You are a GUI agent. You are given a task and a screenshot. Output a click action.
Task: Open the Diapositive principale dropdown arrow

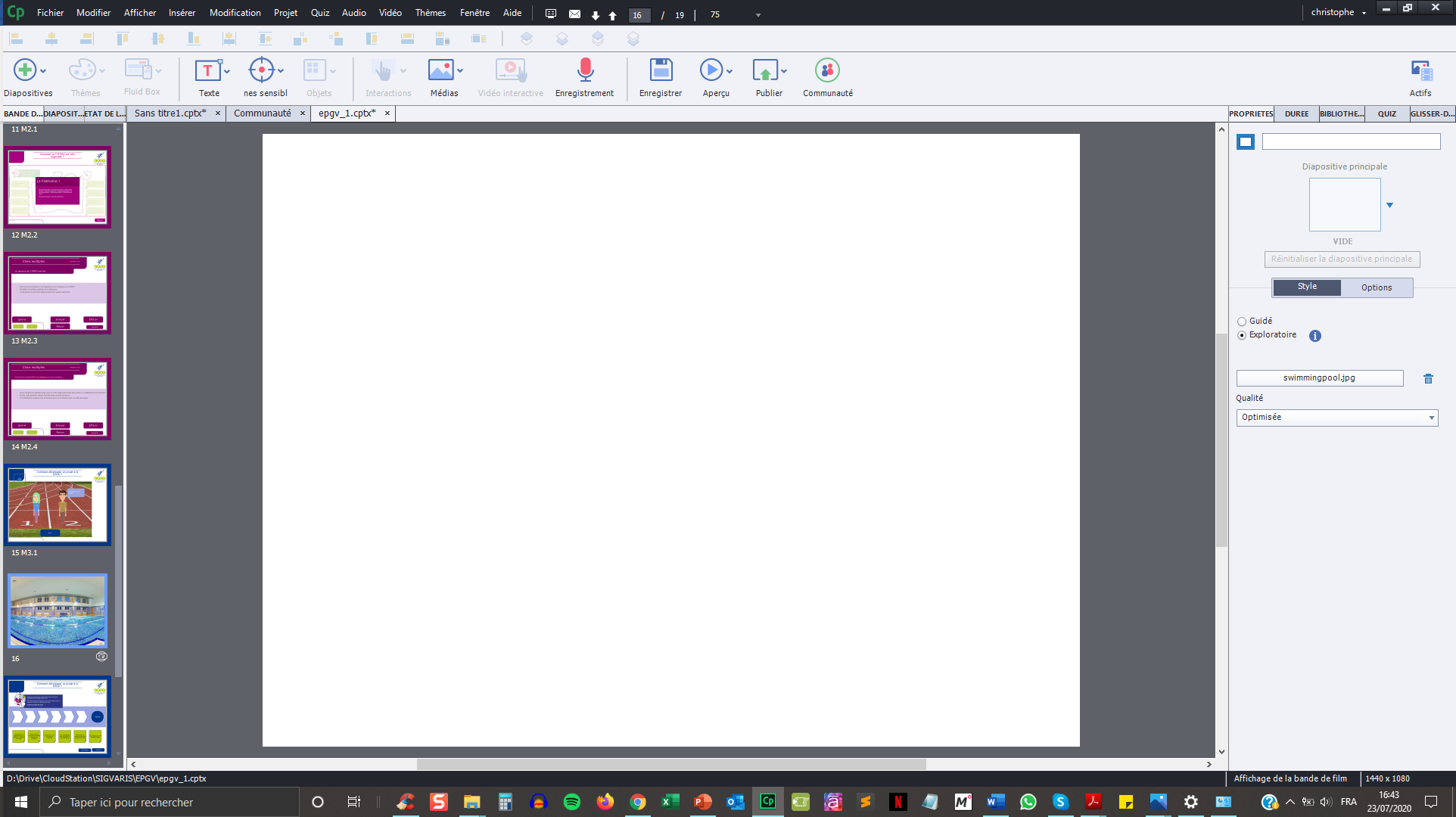click(1389, 205)
